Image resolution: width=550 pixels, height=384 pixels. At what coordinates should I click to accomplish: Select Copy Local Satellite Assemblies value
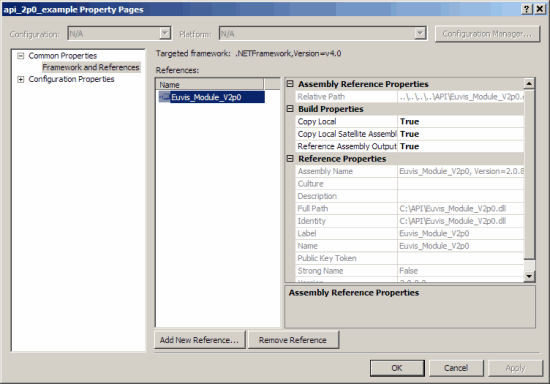click(460, 134)
